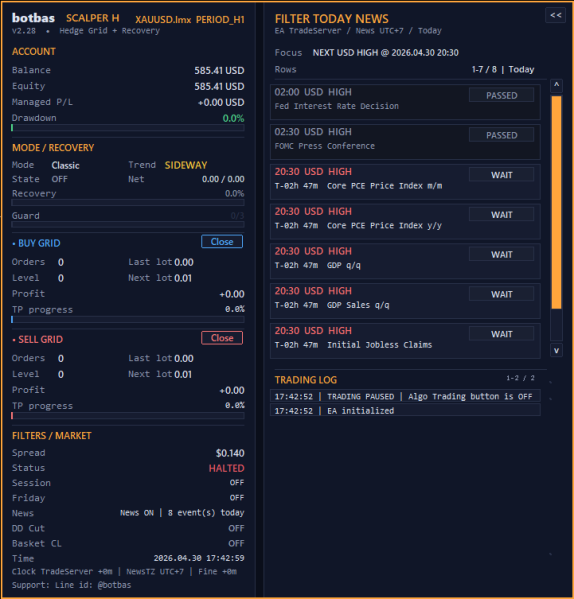Select the Core PCE Price Index m/m row

[x=405, y=182]
